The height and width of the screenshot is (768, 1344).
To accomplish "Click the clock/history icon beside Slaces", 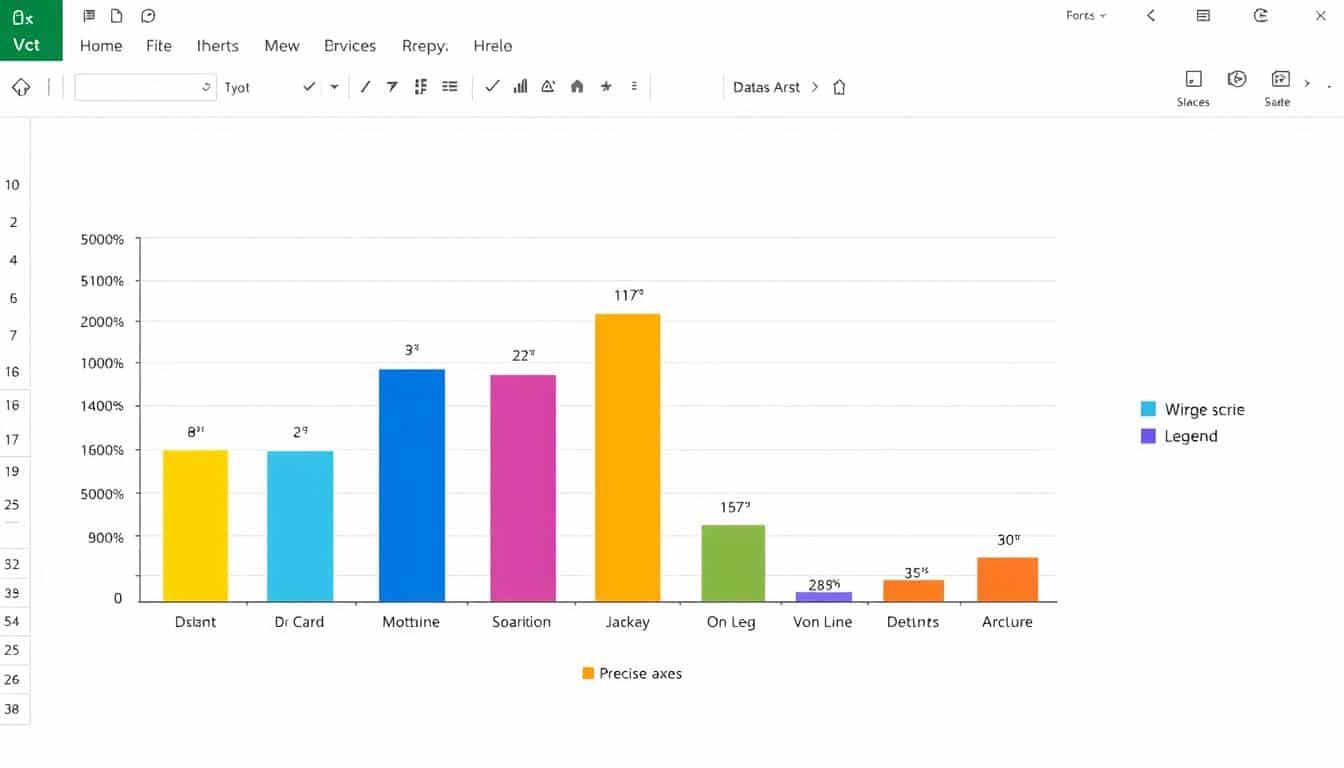I will coord(1237,78).
